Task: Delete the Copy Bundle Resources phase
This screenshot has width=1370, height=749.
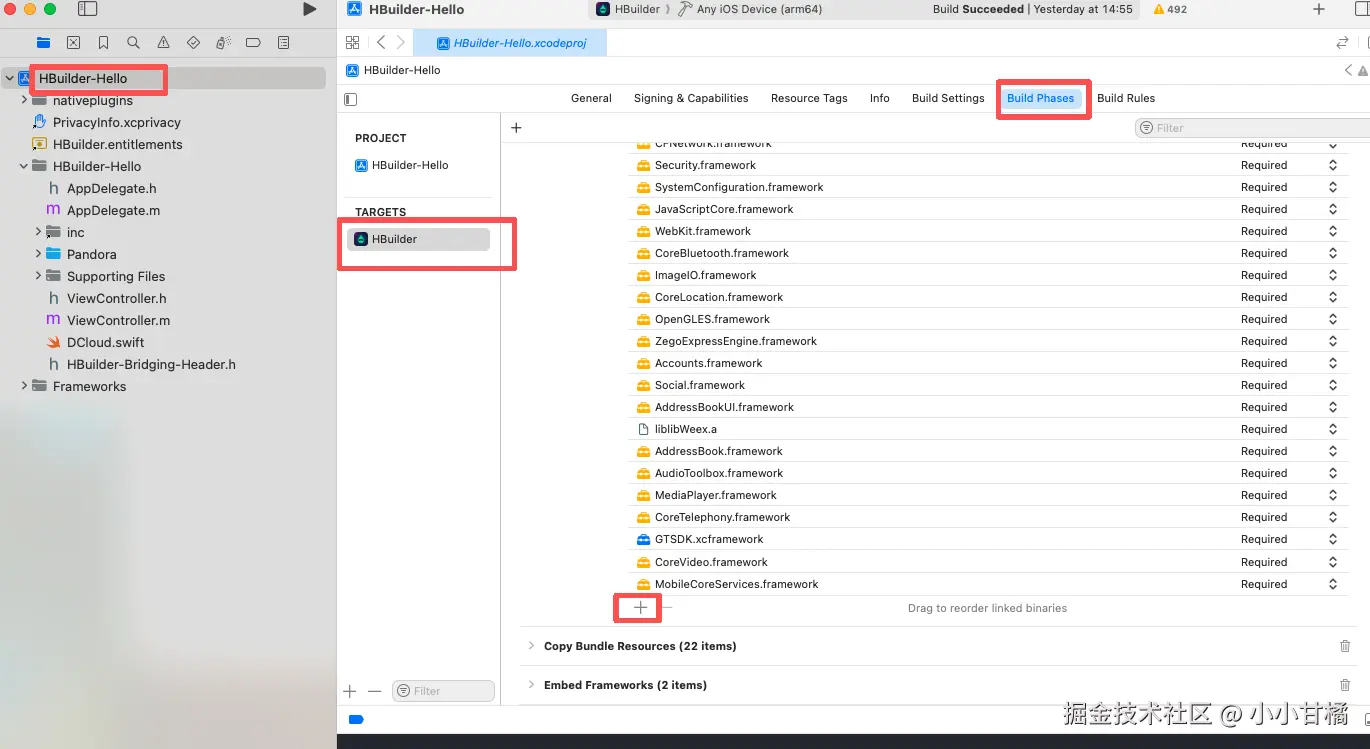Action: [1345, 646]
